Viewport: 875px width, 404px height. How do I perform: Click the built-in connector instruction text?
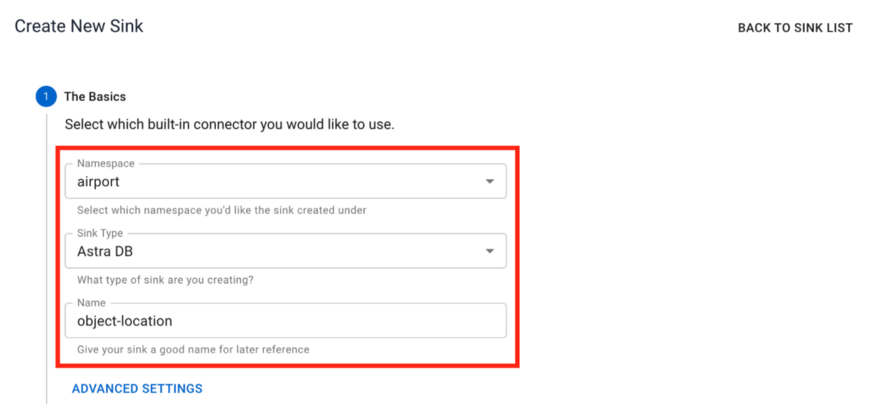click(229, 125)
